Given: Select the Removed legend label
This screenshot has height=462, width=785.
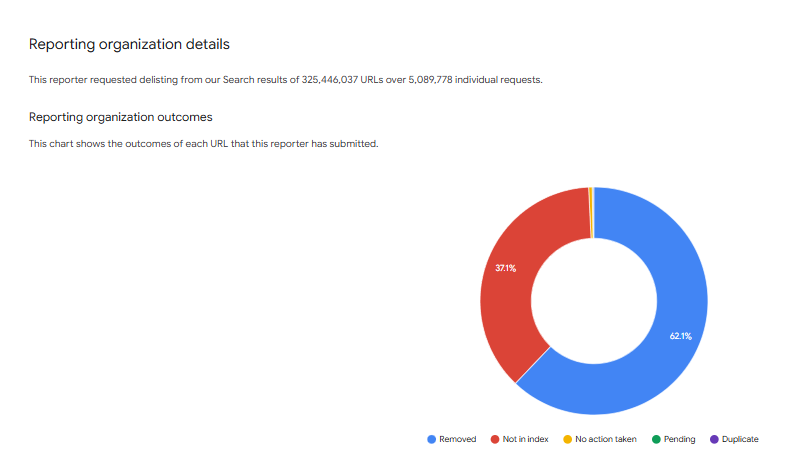Looking at the screenshot, I should point(458,439).
